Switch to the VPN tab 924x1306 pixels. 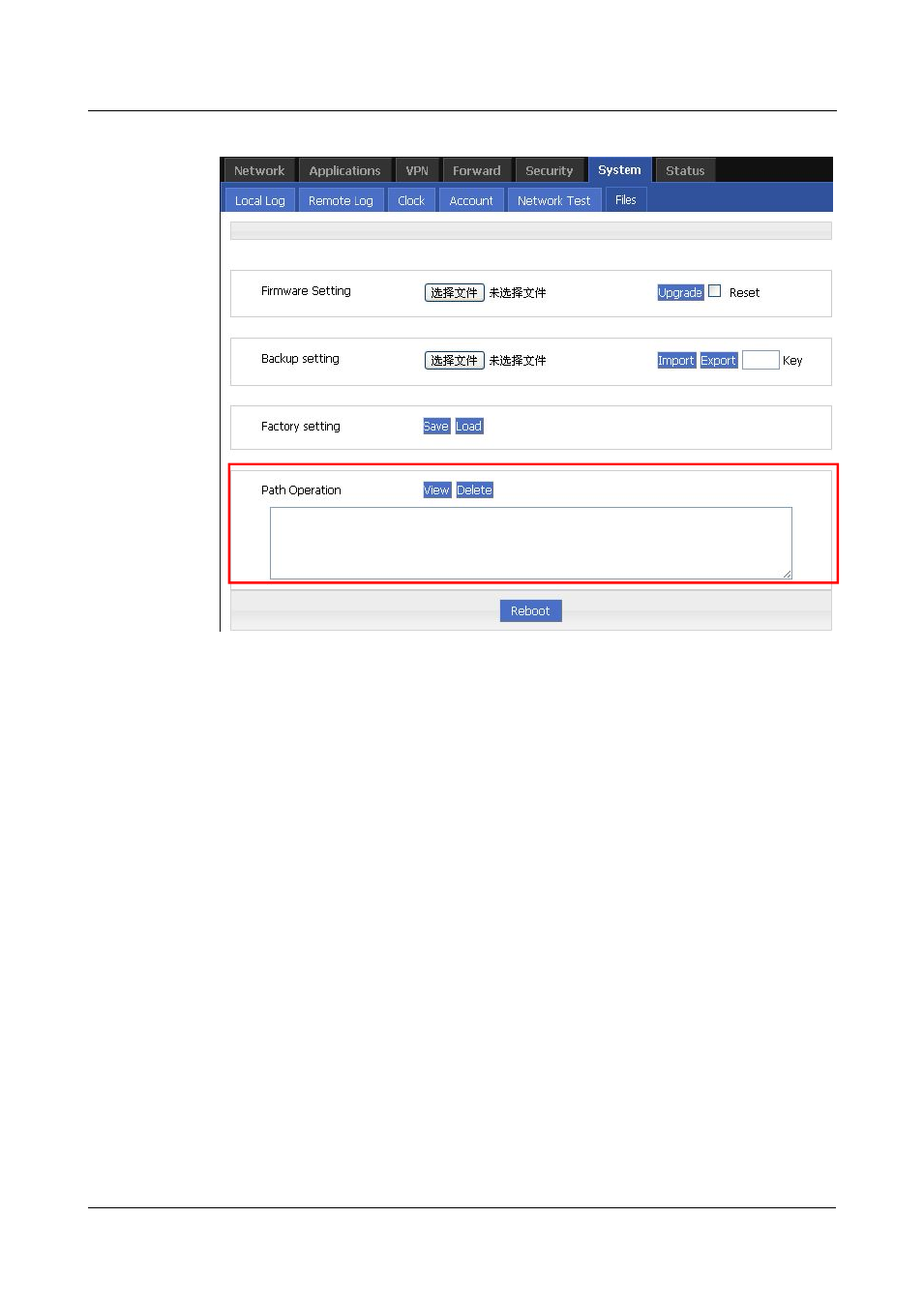(x=417, y=170)
